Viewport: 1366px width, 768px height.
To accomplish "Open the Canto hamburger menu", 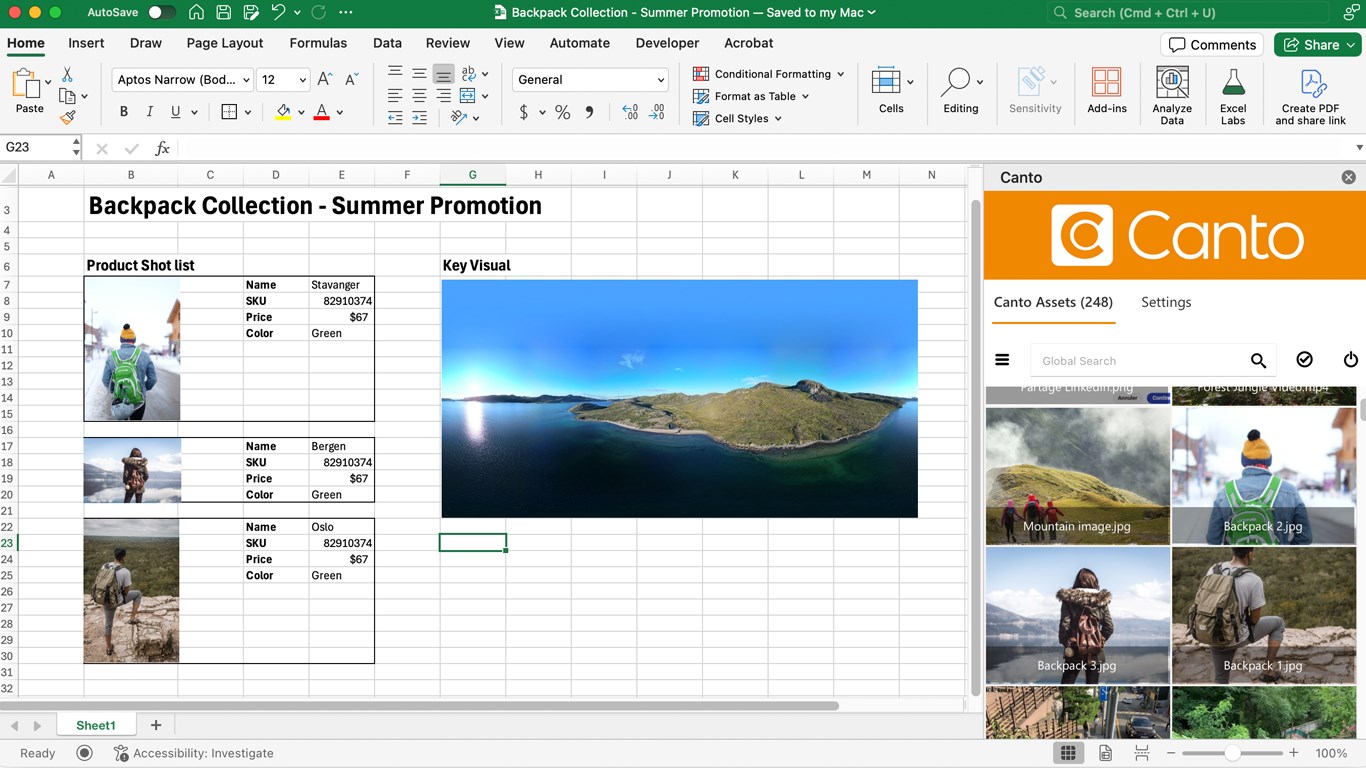I will [1002, 360].
